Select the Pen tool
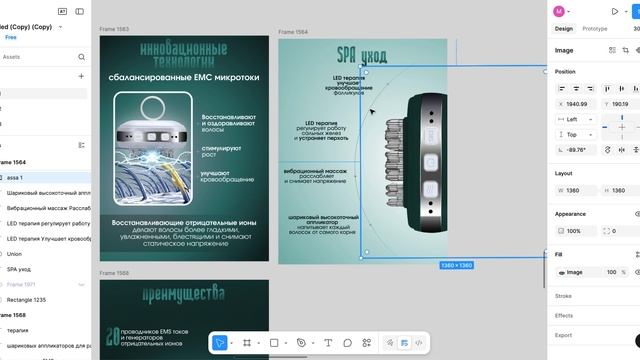The height and width of the screenshot is (360, 640). (301, 343)
